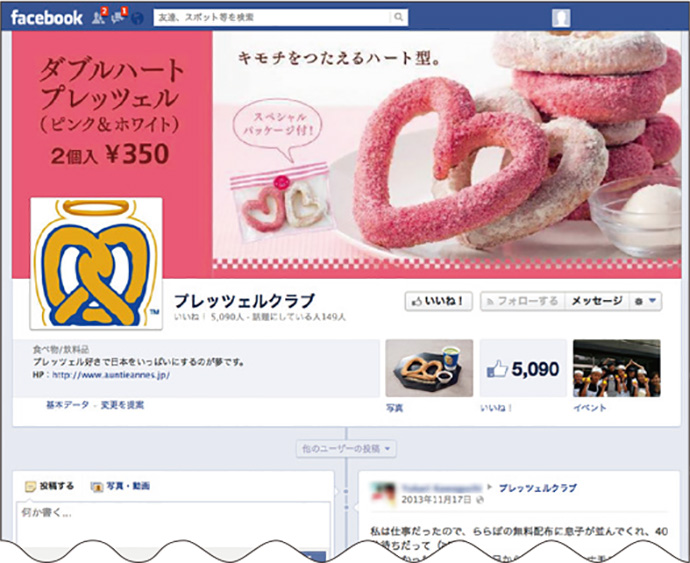The width and height of the screenshot is (690, 563).
Task: Click the poster's blurred avatar
Action: [x=382, y=493]
